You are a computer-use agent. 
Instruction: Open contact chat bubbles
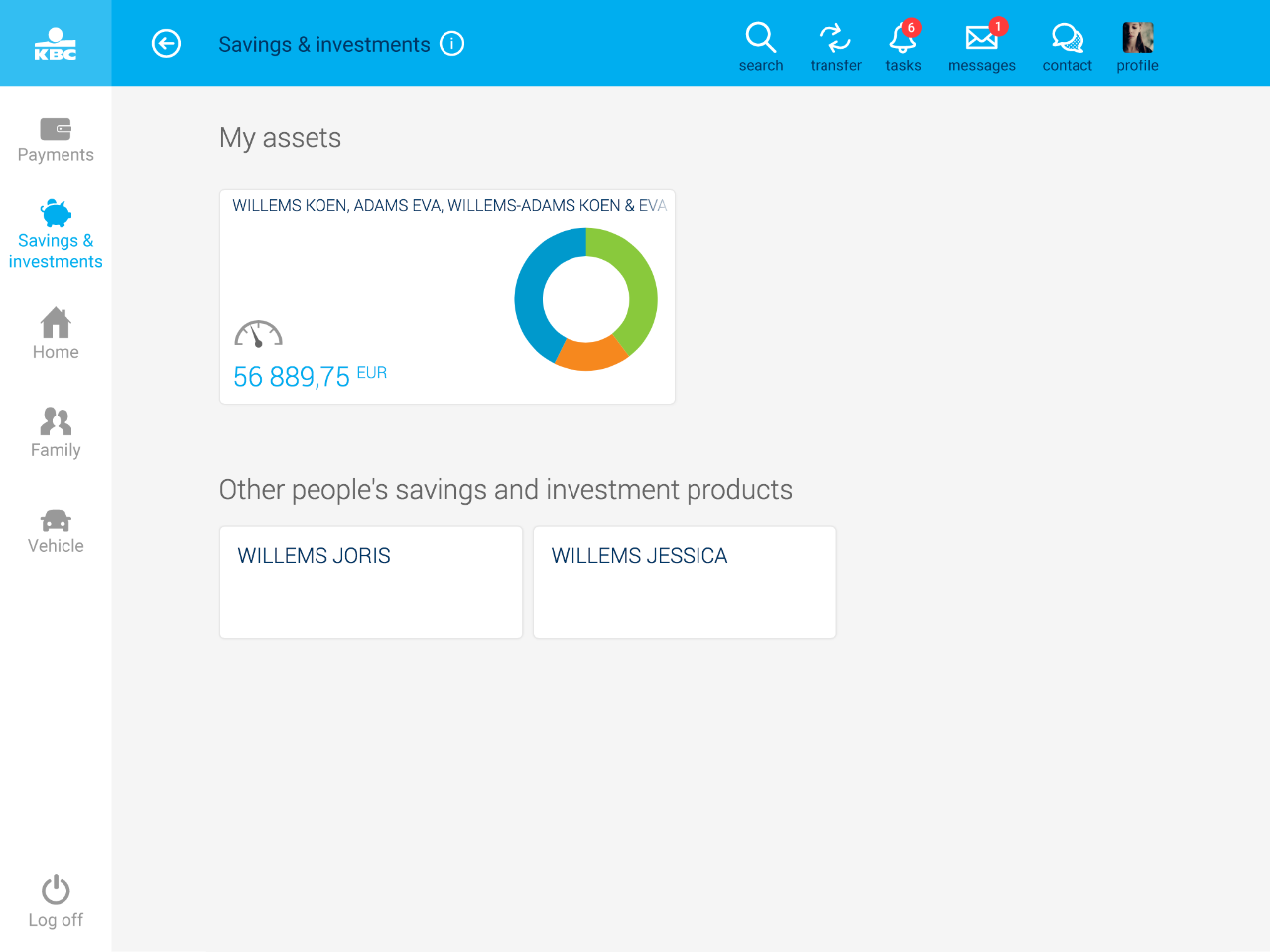click(1068, 47)
